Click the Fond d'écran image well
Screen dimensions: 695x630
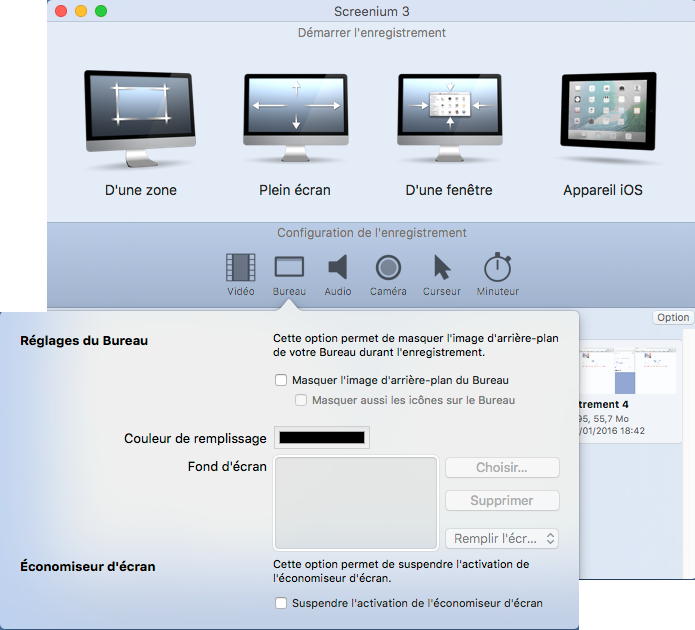[356, 503]
